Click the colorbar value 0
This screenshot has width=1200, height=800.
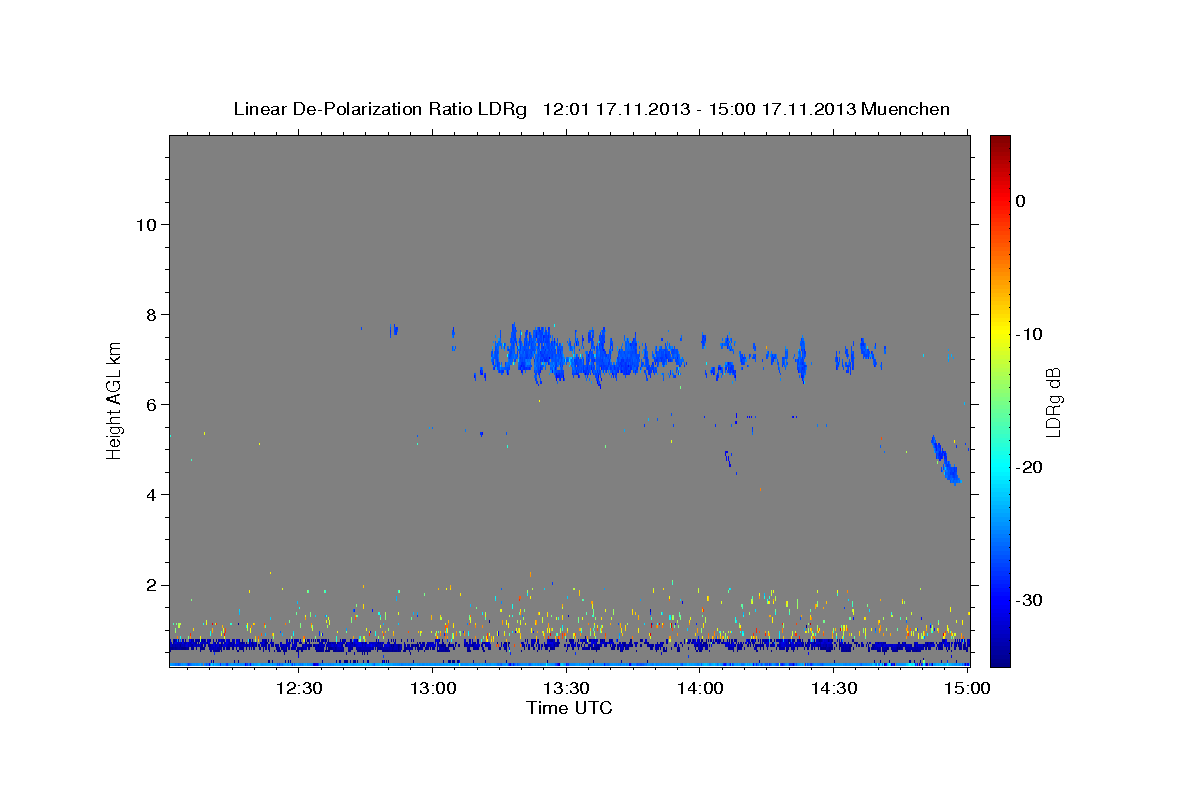pyautogui.click(x=1021, y=201)
